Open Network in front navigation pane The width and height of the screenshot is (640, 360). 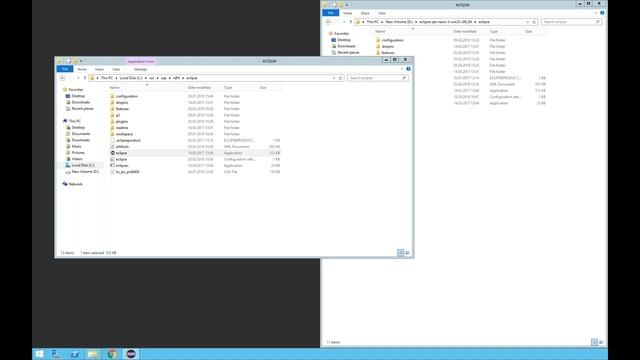pos(76,184)
